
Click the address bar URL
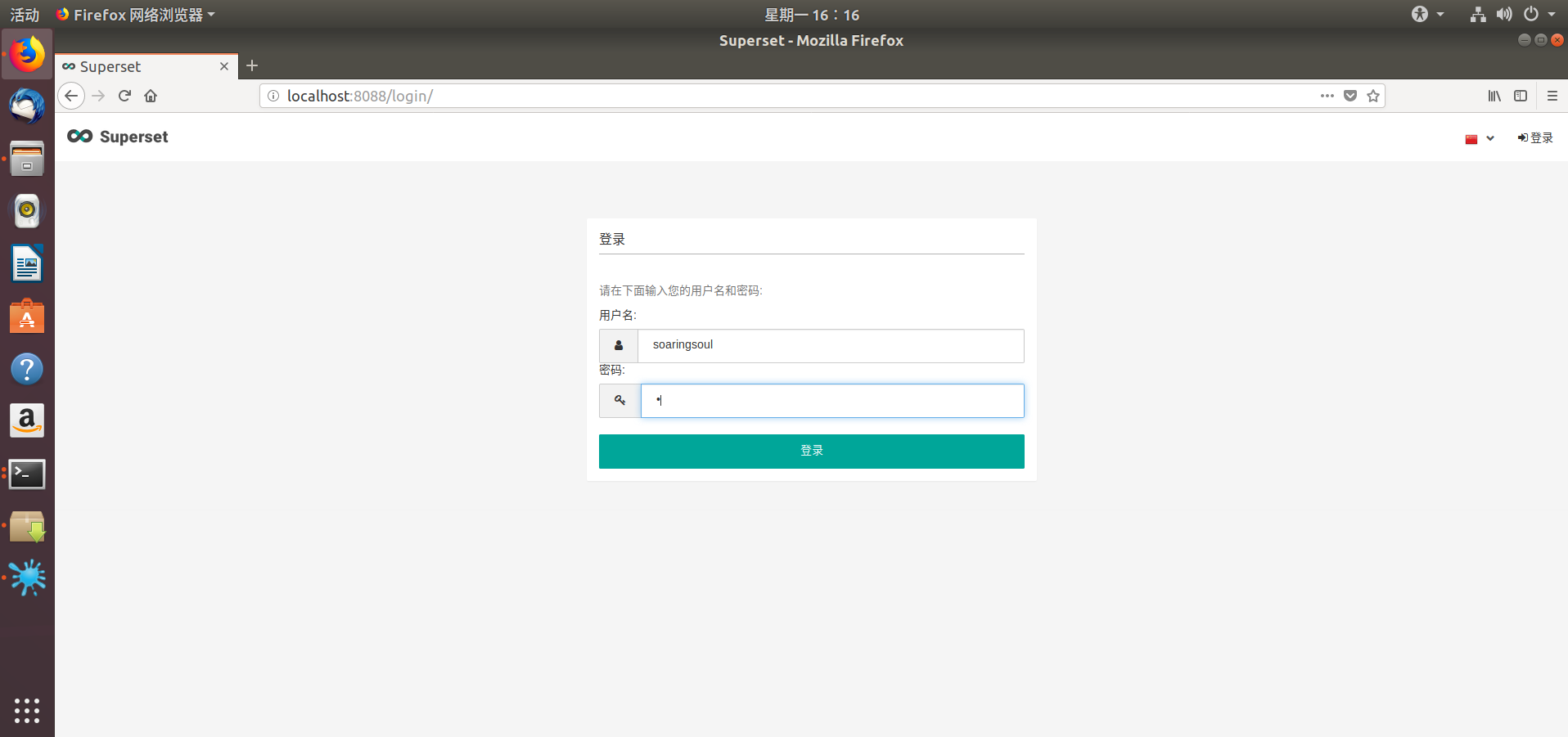[x=360, y=96]
